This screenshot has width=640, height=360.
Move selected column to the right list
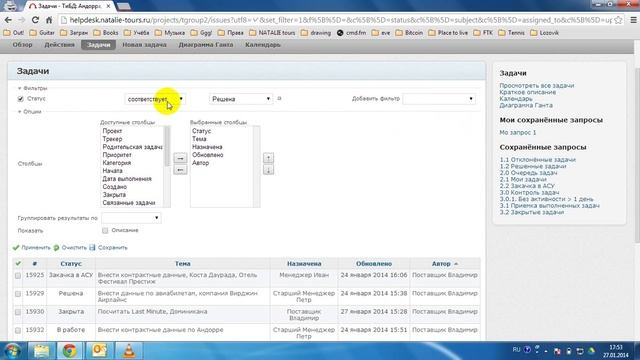click(180, 158)
